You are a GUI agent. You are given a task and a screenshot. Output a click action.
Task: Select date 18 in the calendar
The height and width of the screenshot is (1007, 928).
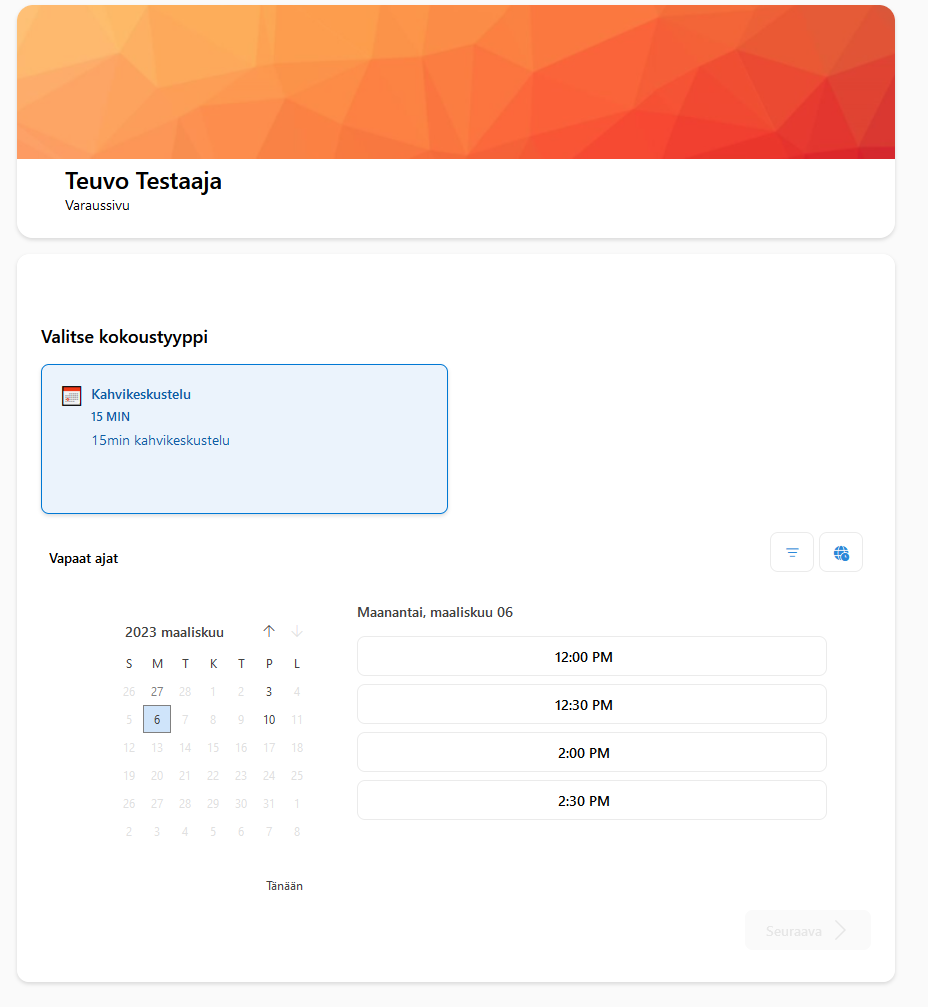click(x=297, y=748)
